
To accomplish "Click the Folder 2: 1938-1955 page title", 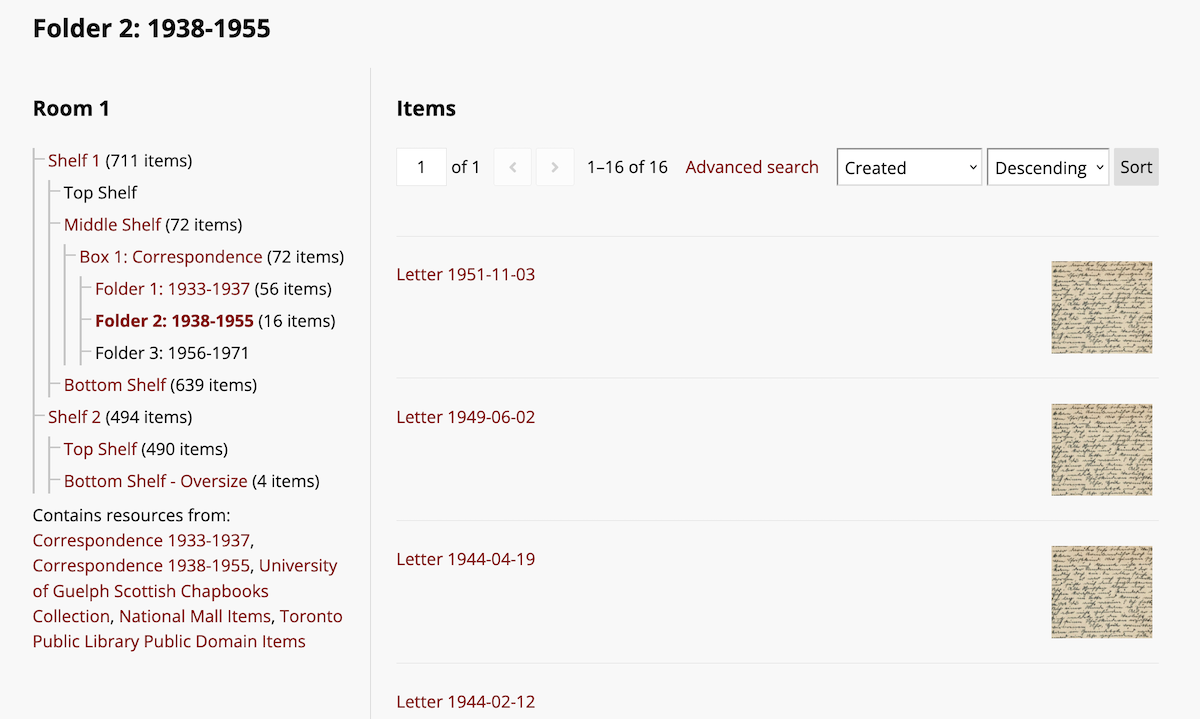I will tap(152, 28).
